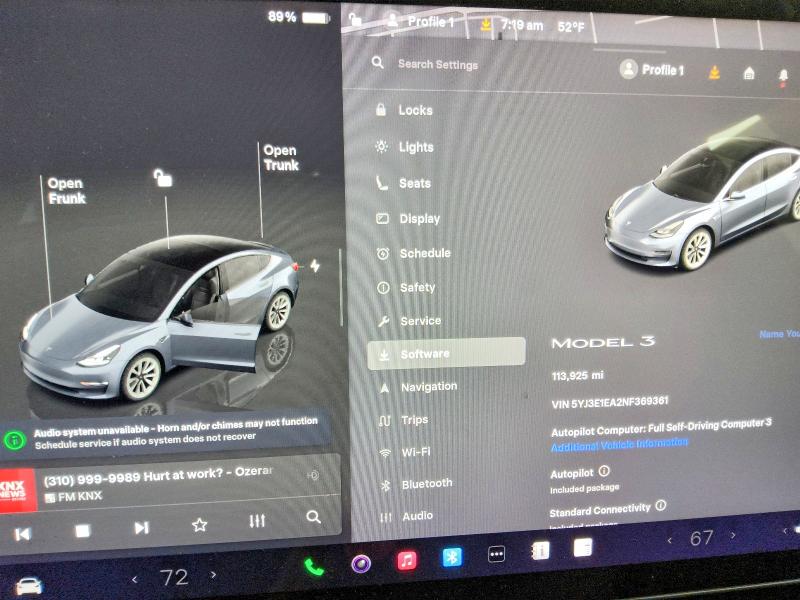The image size is (800, 600).
Task: Open the Additional Vehicle Information link
Action: pyautogui.click(x=619, y=444)
